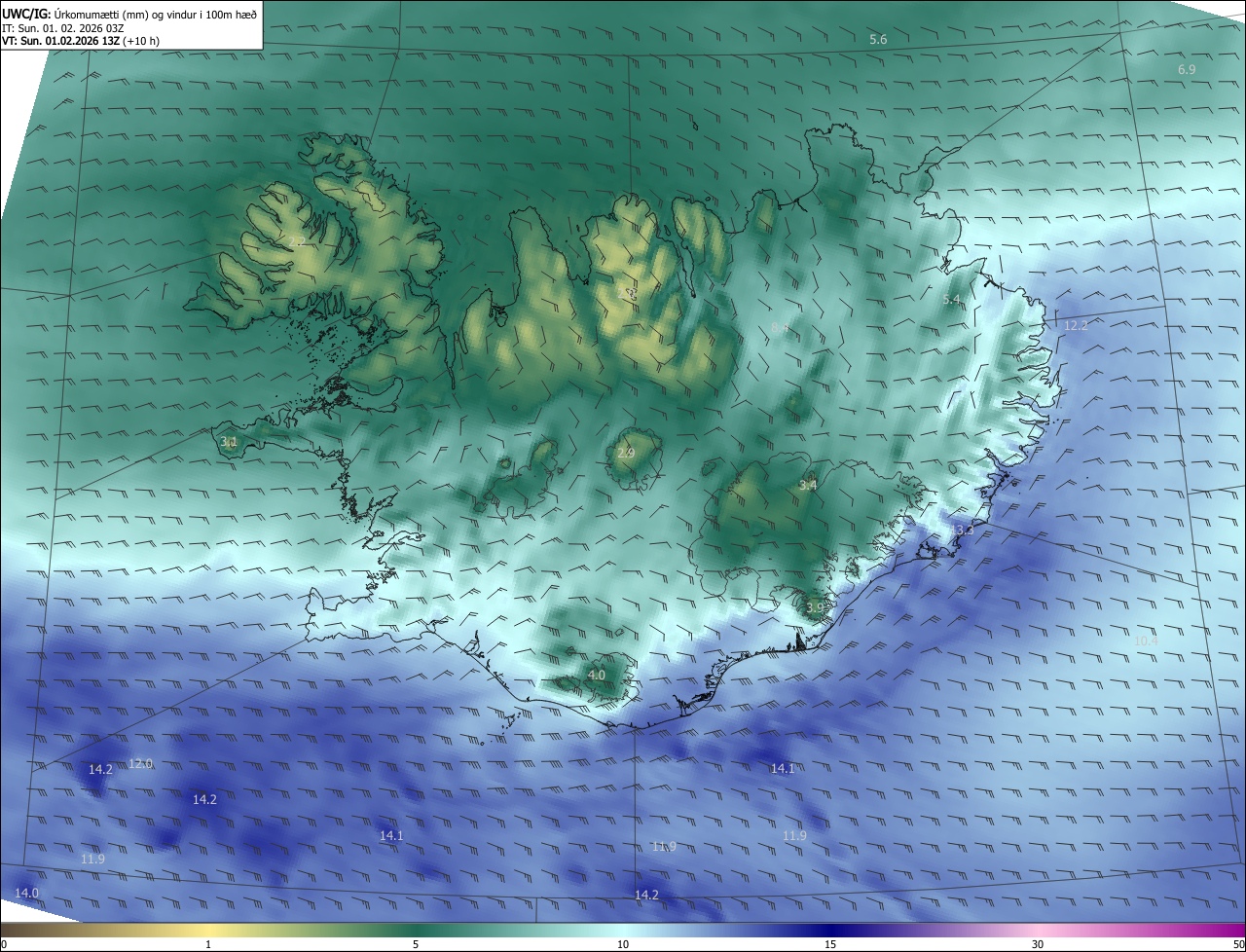
Task: Click the faint 8.4 value label
Action: pyautogui.click(x=780, y=328)
